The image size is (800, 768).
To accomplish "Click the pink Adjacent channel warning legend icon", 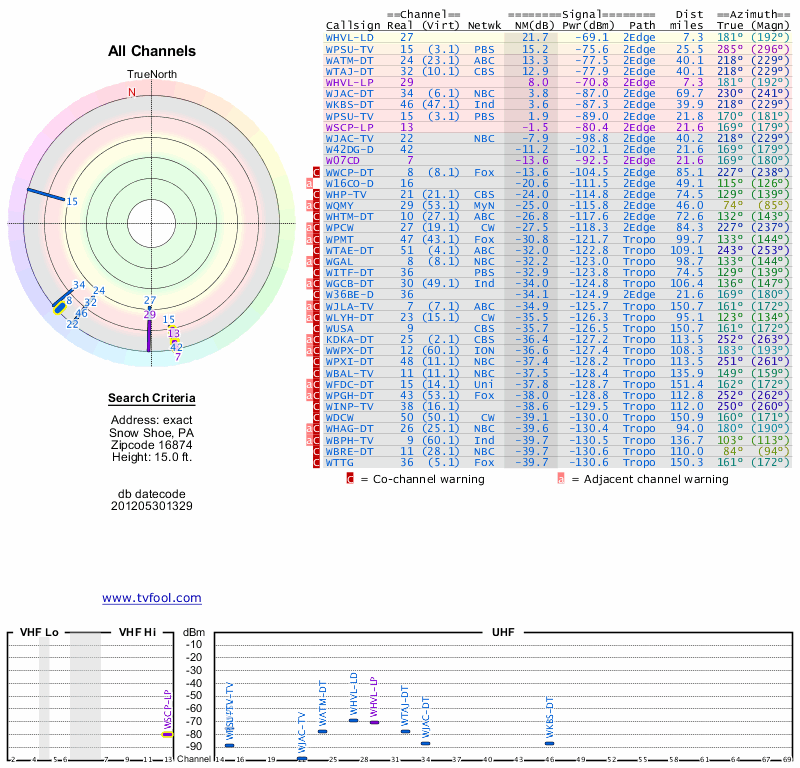I will [x=561, y=479].
